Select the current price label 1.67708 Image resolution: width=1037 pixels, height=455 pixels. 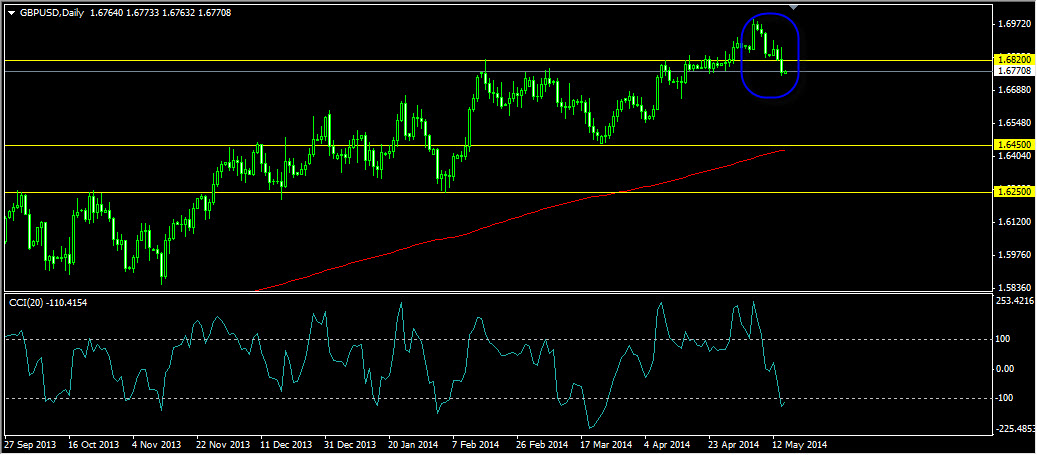[x=1016, y=70]
